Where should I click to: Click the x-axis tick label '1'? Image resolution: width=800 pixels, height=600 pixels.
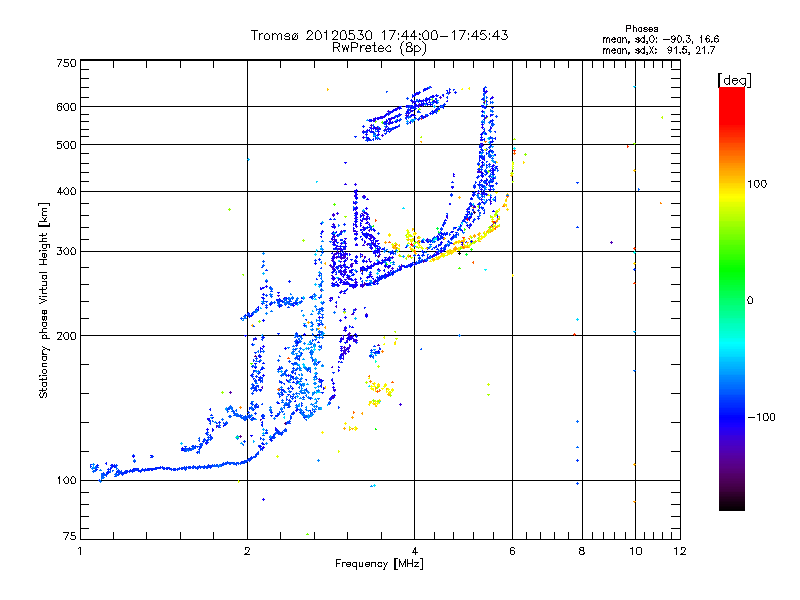80,551
